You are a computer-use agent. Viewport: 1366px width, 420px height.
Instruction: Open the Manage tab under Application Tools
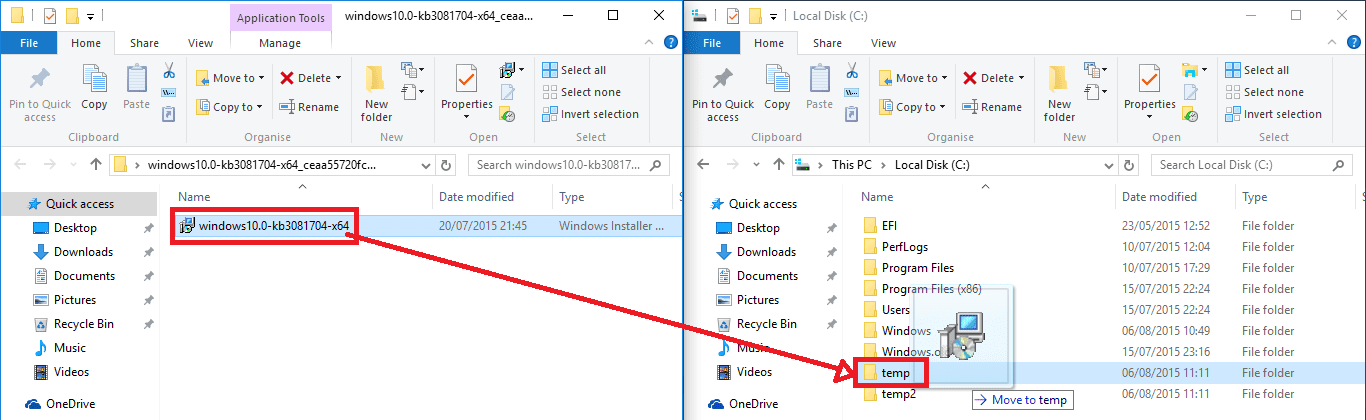279,43
